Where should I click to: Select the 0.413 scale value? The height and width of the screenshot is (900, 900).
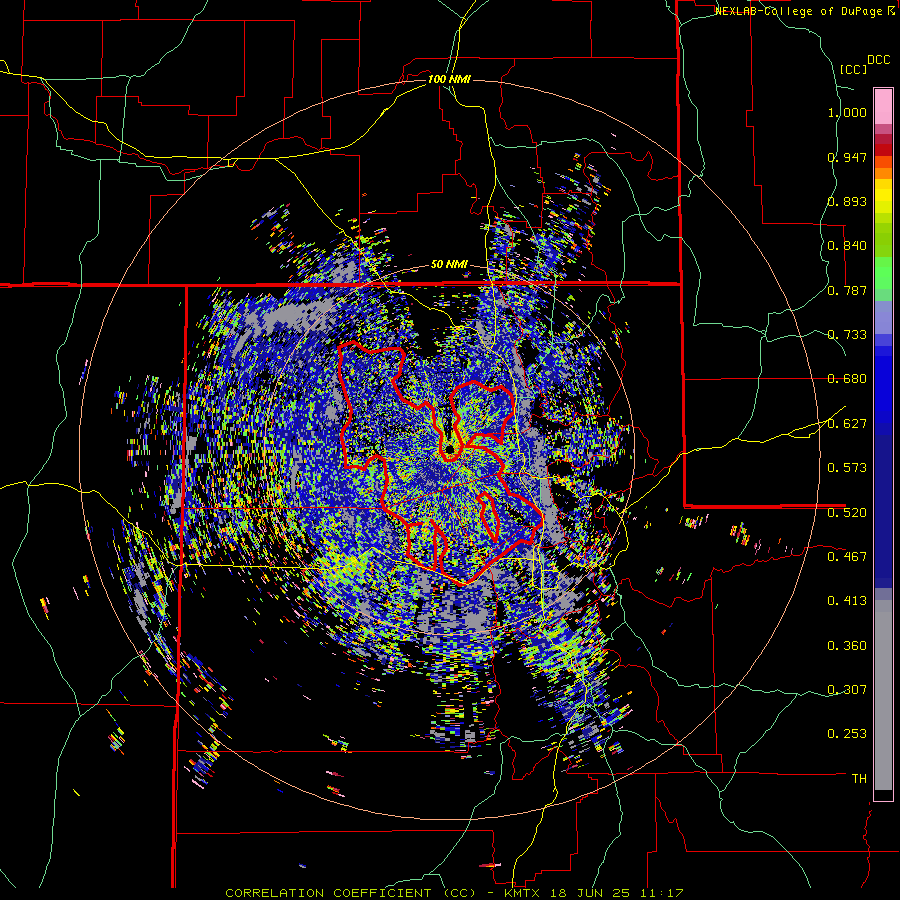coord(847,601)
